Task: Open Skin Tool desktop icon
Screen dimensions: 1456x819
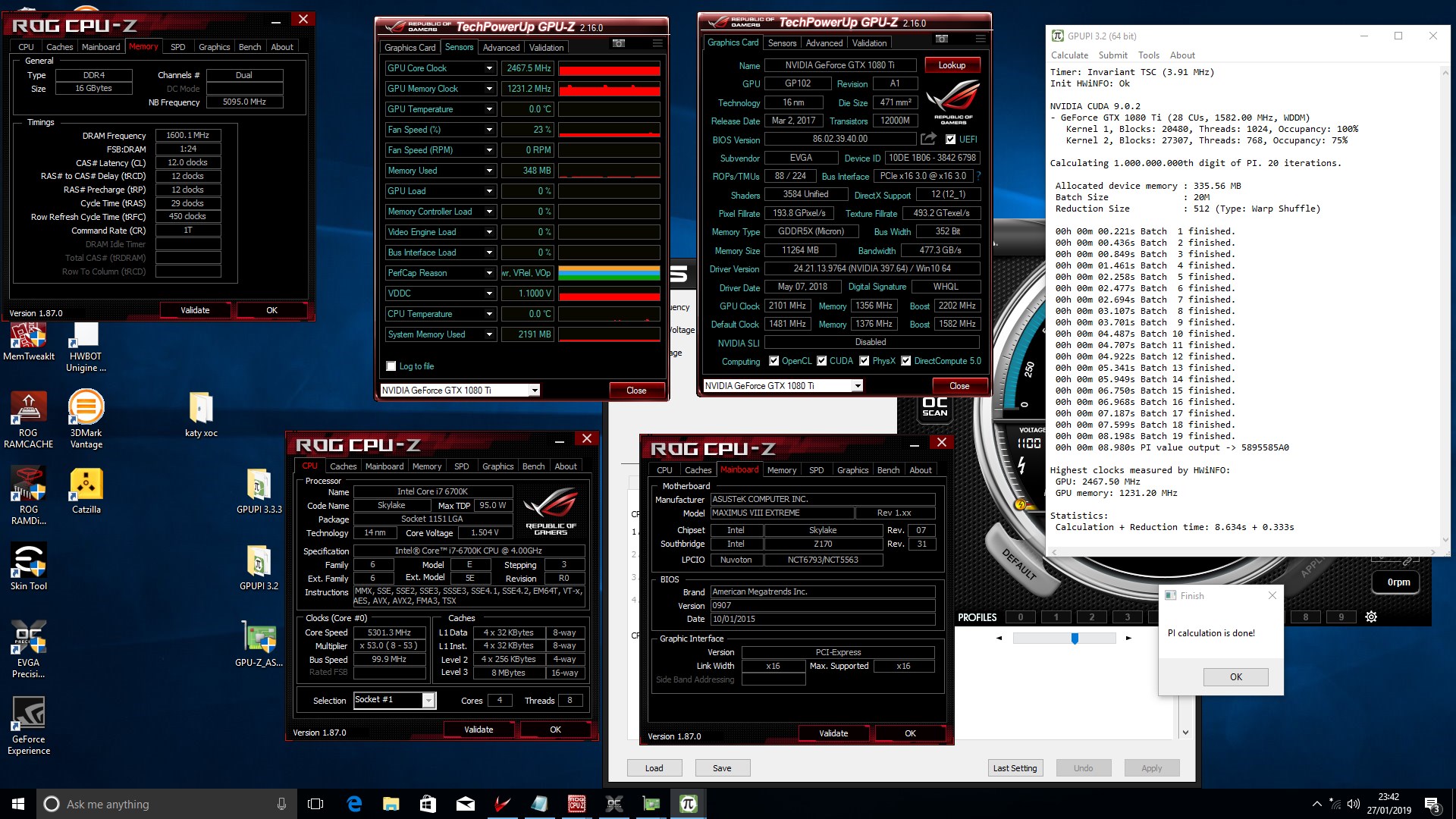Action: pos(29,567)
